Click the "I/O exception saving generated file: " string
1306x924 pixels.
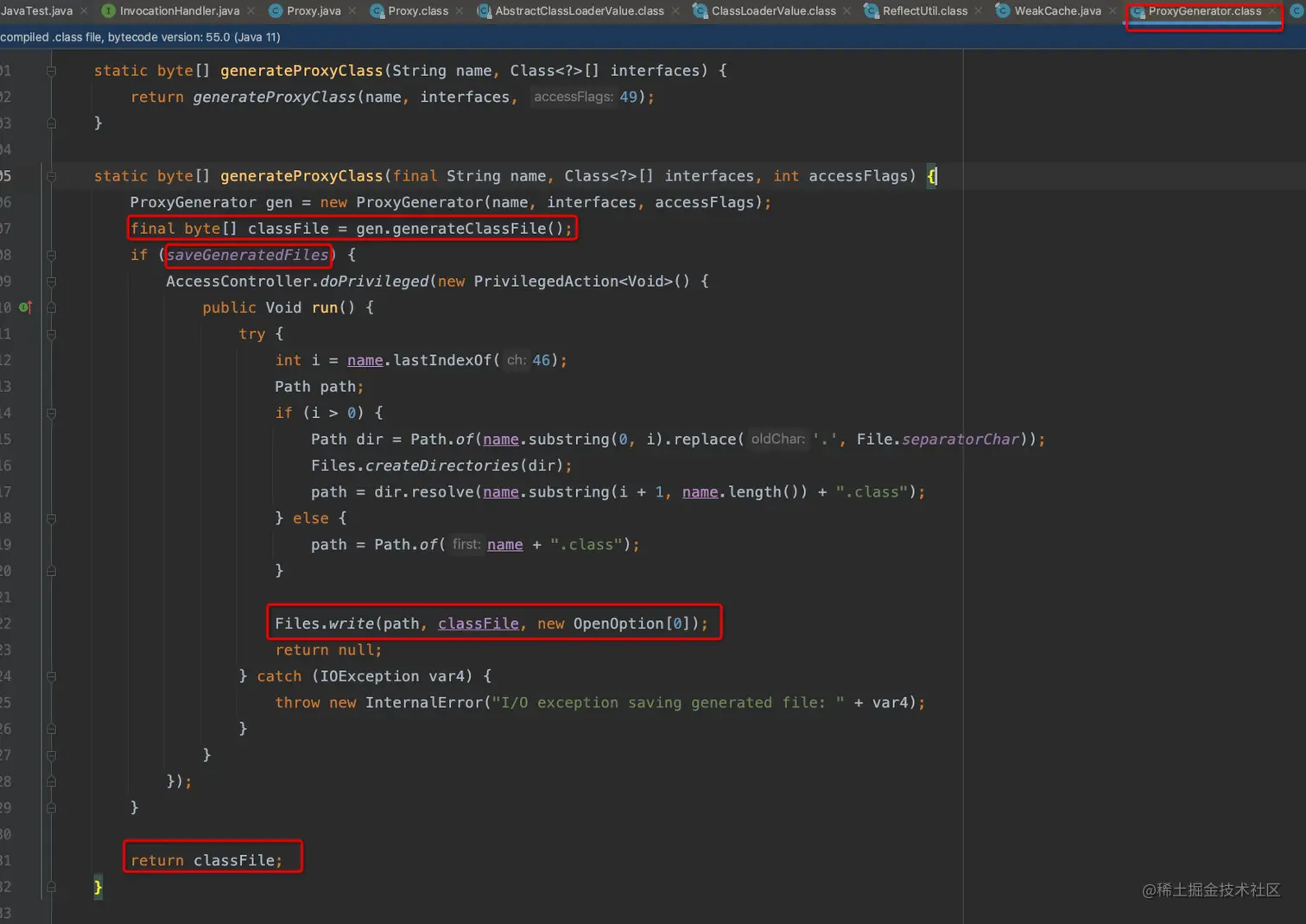[668, 703]
